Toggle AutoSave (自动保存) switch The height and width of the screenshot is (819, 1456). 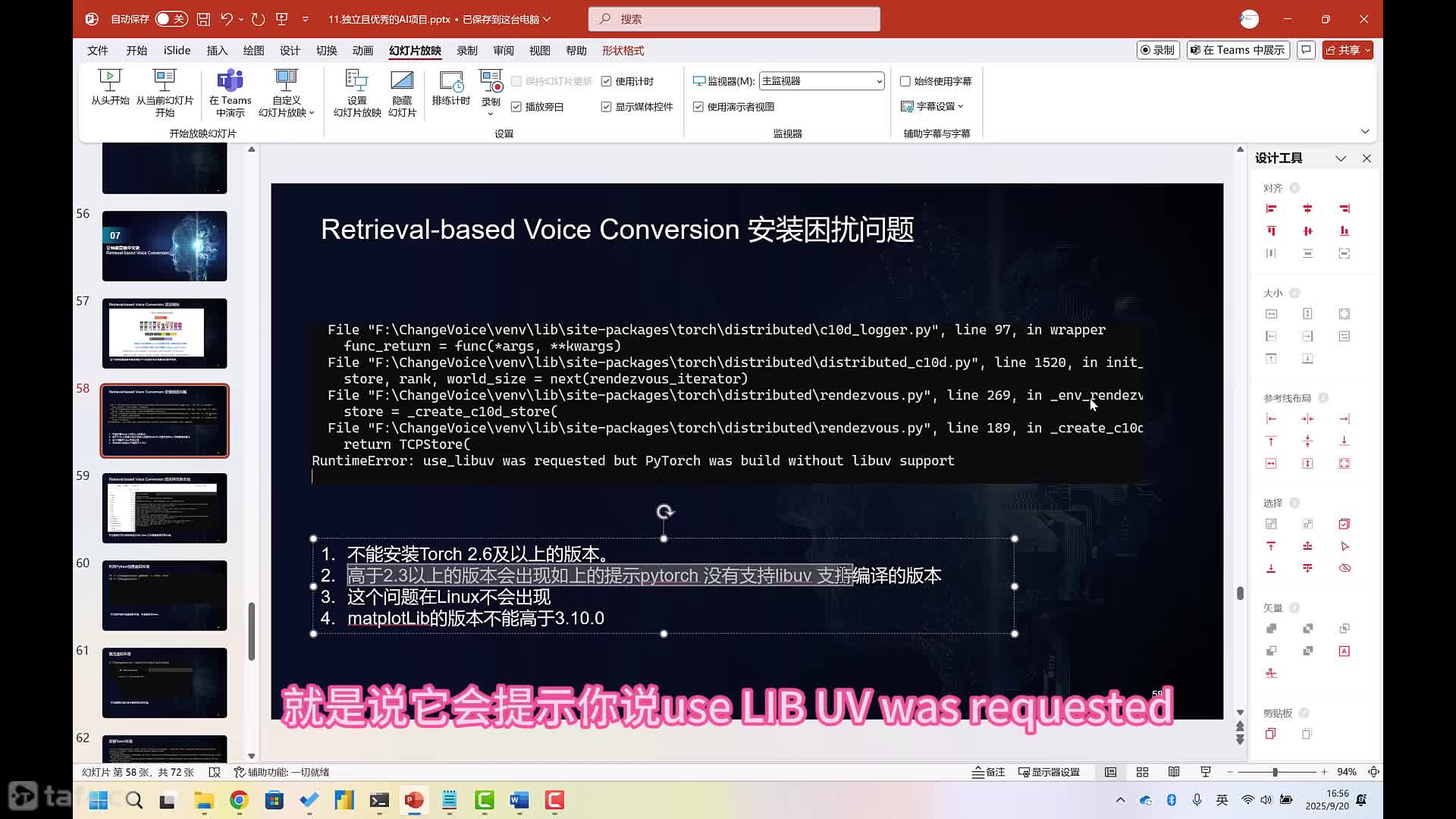tap(171, 19)
